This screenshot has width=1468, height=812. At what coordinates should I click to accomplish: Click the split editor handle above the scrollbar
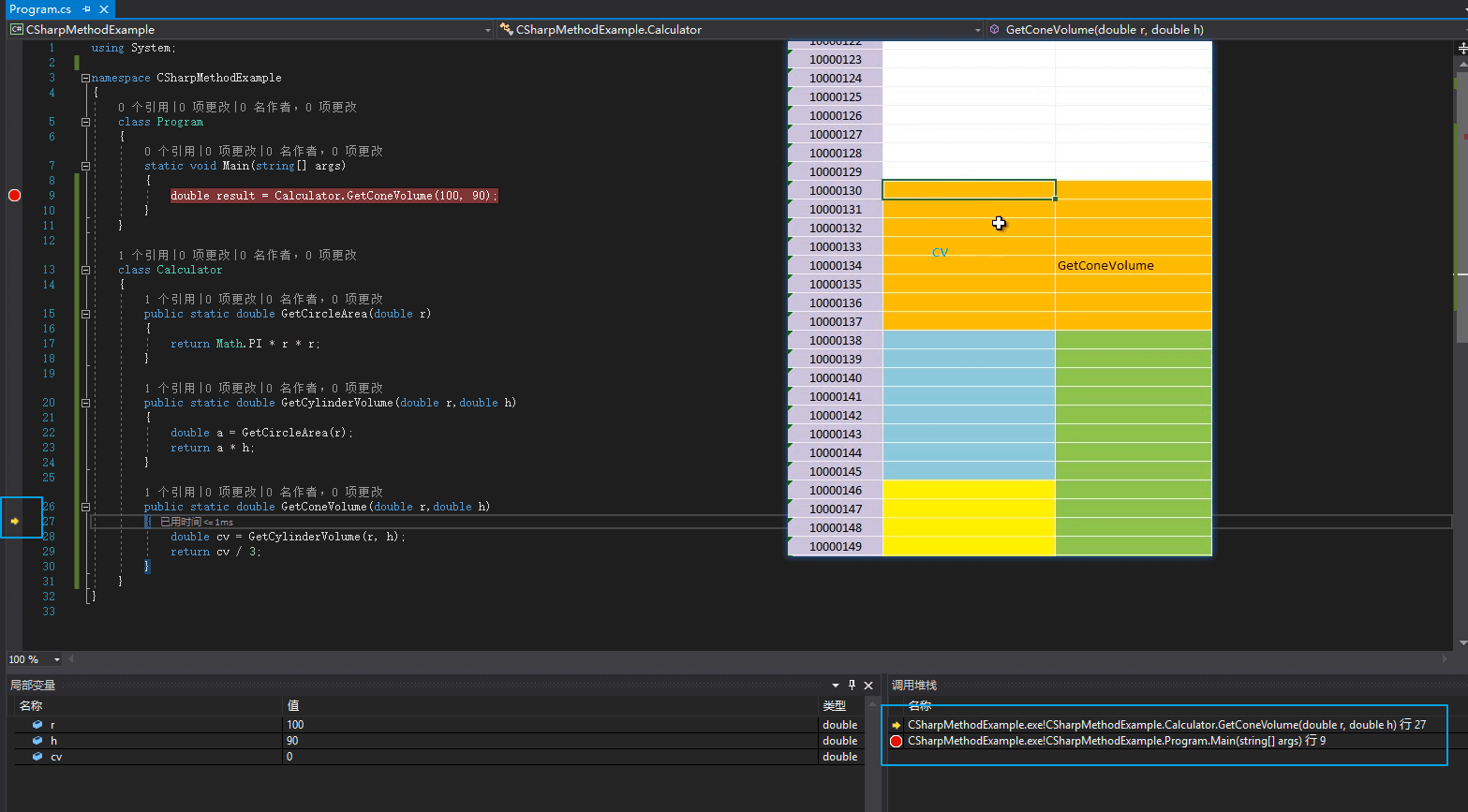pos(1461,48)
